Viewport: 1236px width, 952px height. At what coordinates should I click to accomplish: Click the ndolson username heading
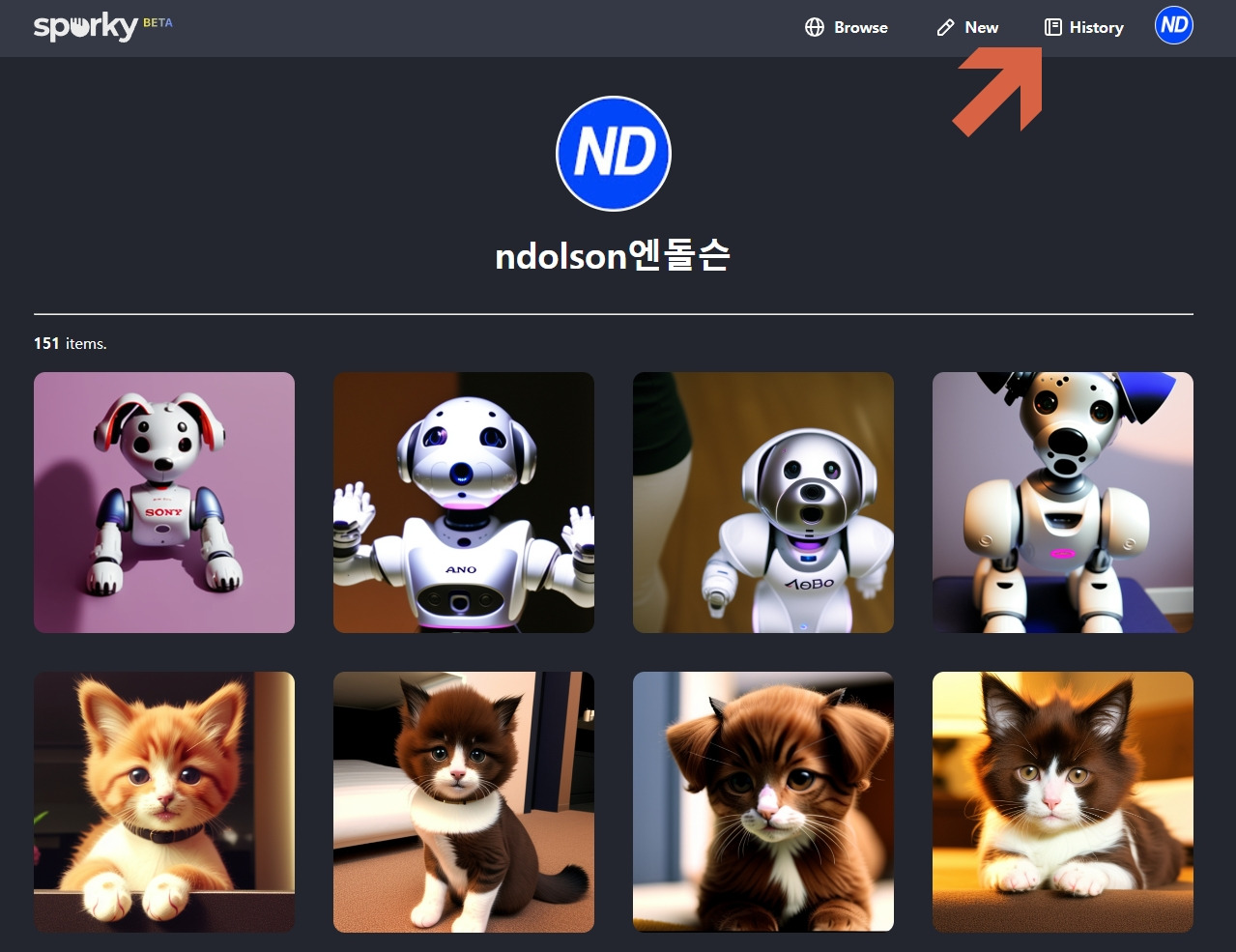(613, 255)
